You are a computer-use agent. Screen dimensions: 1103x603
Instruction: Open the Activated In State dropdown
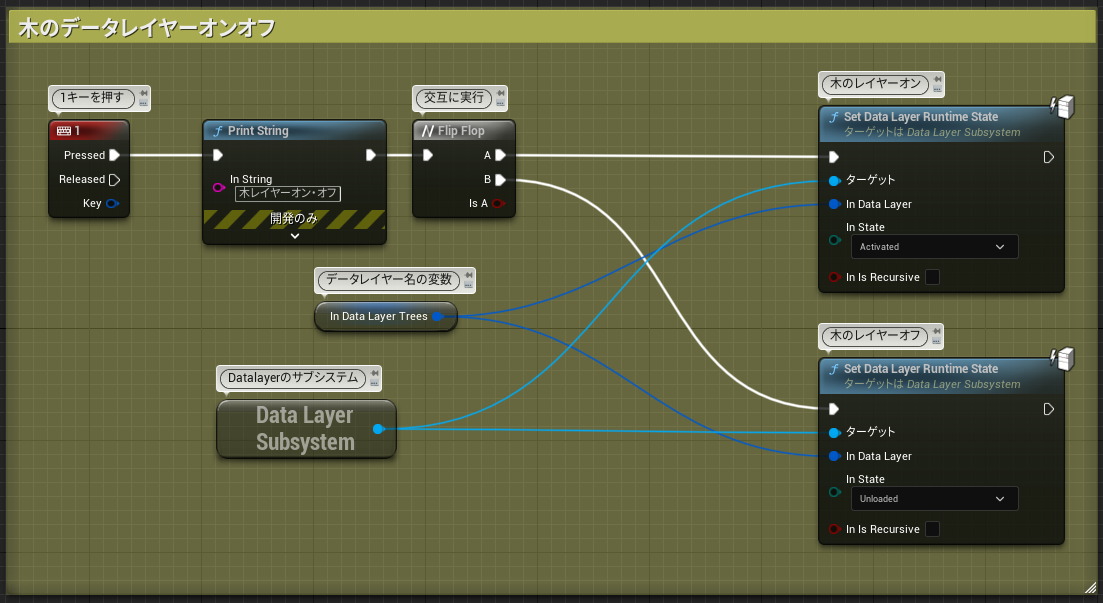(x=934, y=247)
